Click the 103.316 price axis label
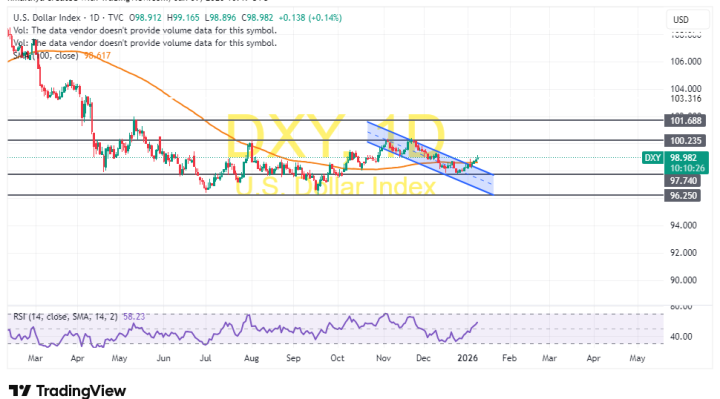The height and width of the screenshot is (399, 720). [686, 99]
